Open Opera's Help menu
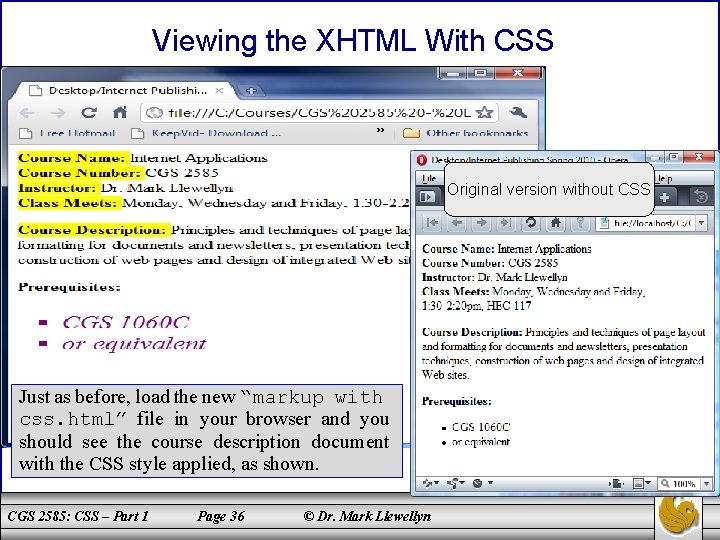720x540 pixels. (664, 178)
